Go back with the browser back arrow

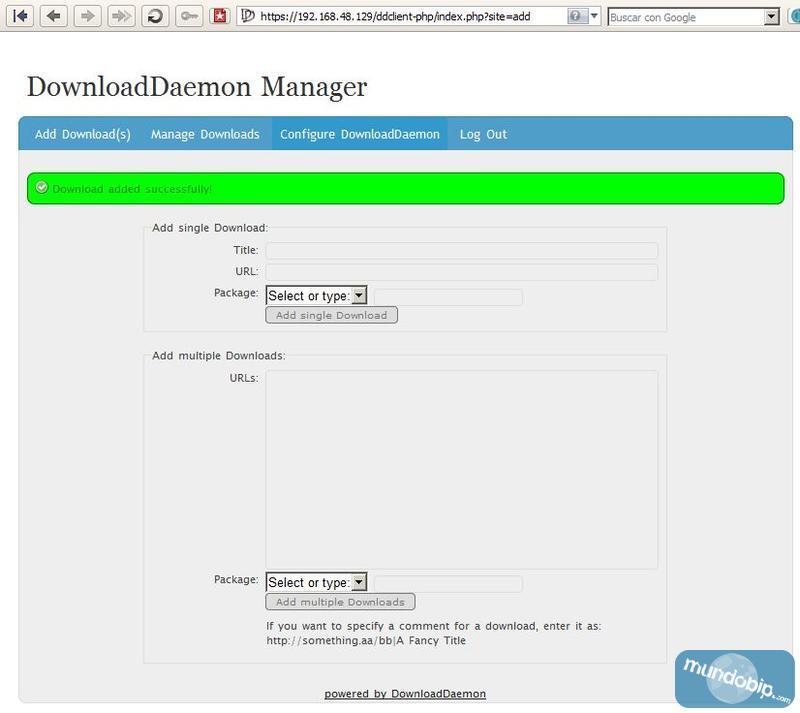tap(54, 16)
